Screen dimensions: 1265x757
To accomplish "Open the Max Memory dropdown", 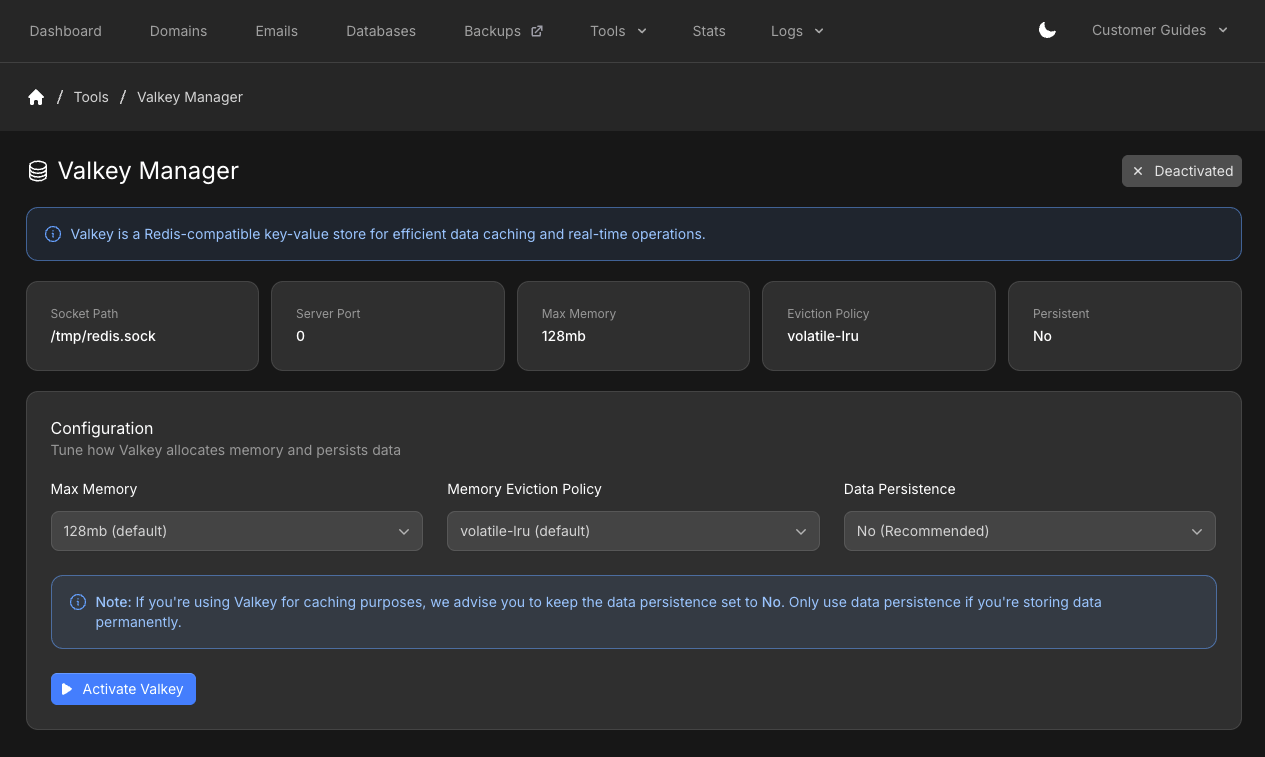I will tap(237, 531).
